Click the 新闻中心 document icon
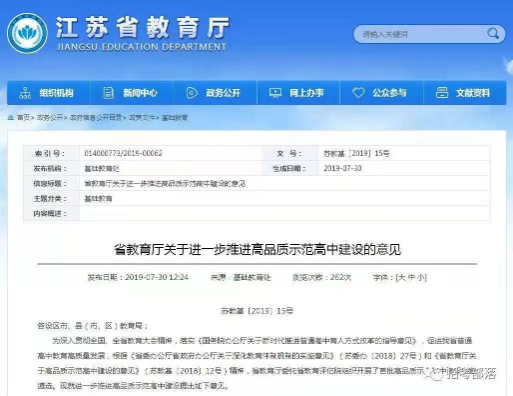Image resolution: width=513 pixels, height=396 pixels. 108,93
